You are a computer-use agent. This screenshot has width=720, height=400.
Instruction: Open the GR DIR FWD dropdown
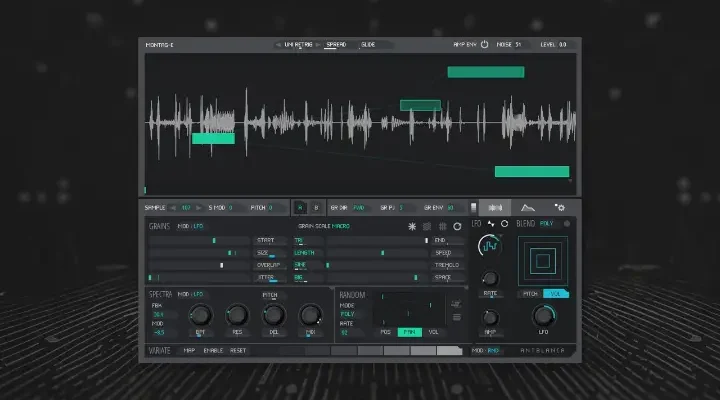pos(361,207)
